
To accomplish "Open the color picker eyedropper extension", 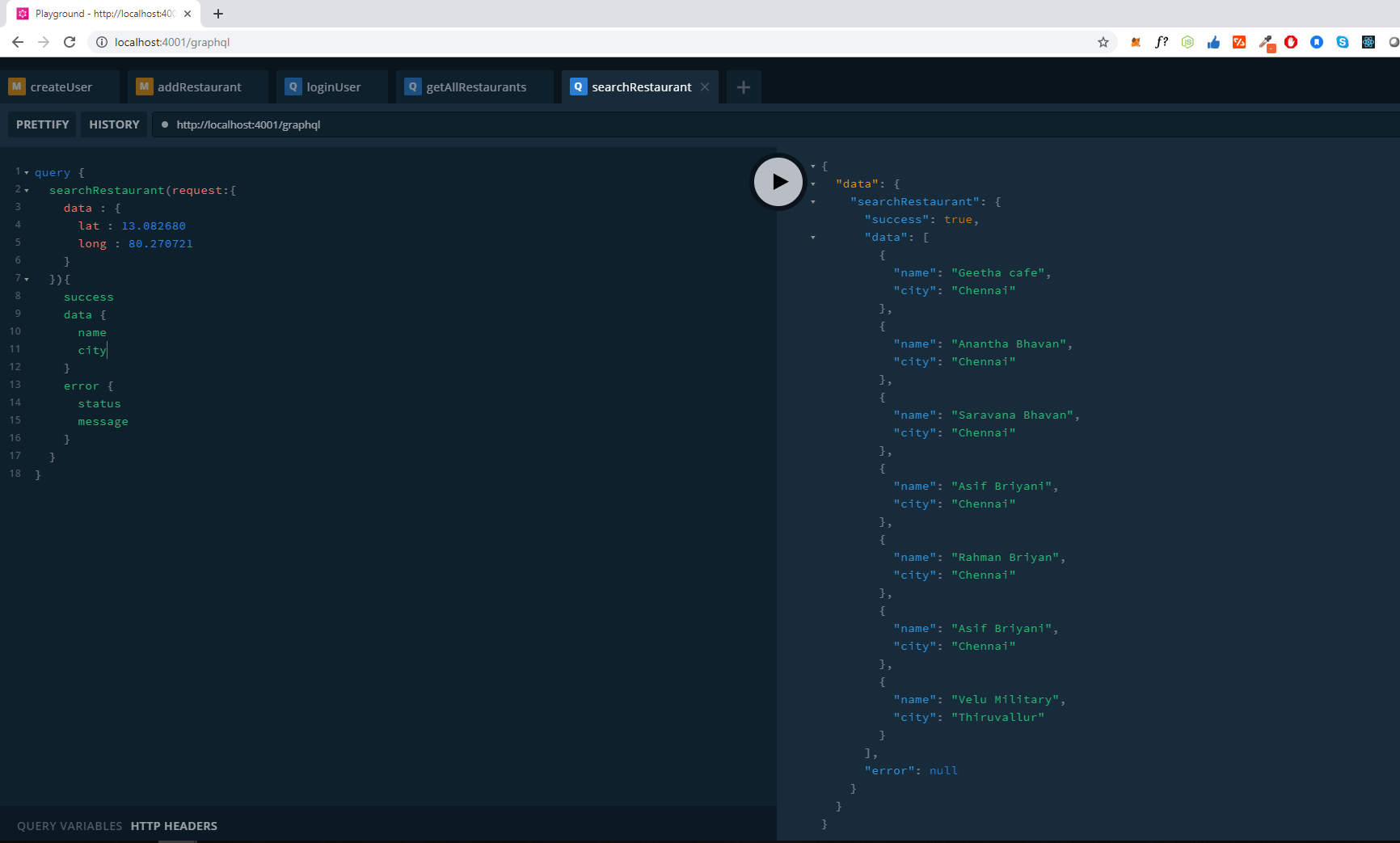I will pos(1266,42).
